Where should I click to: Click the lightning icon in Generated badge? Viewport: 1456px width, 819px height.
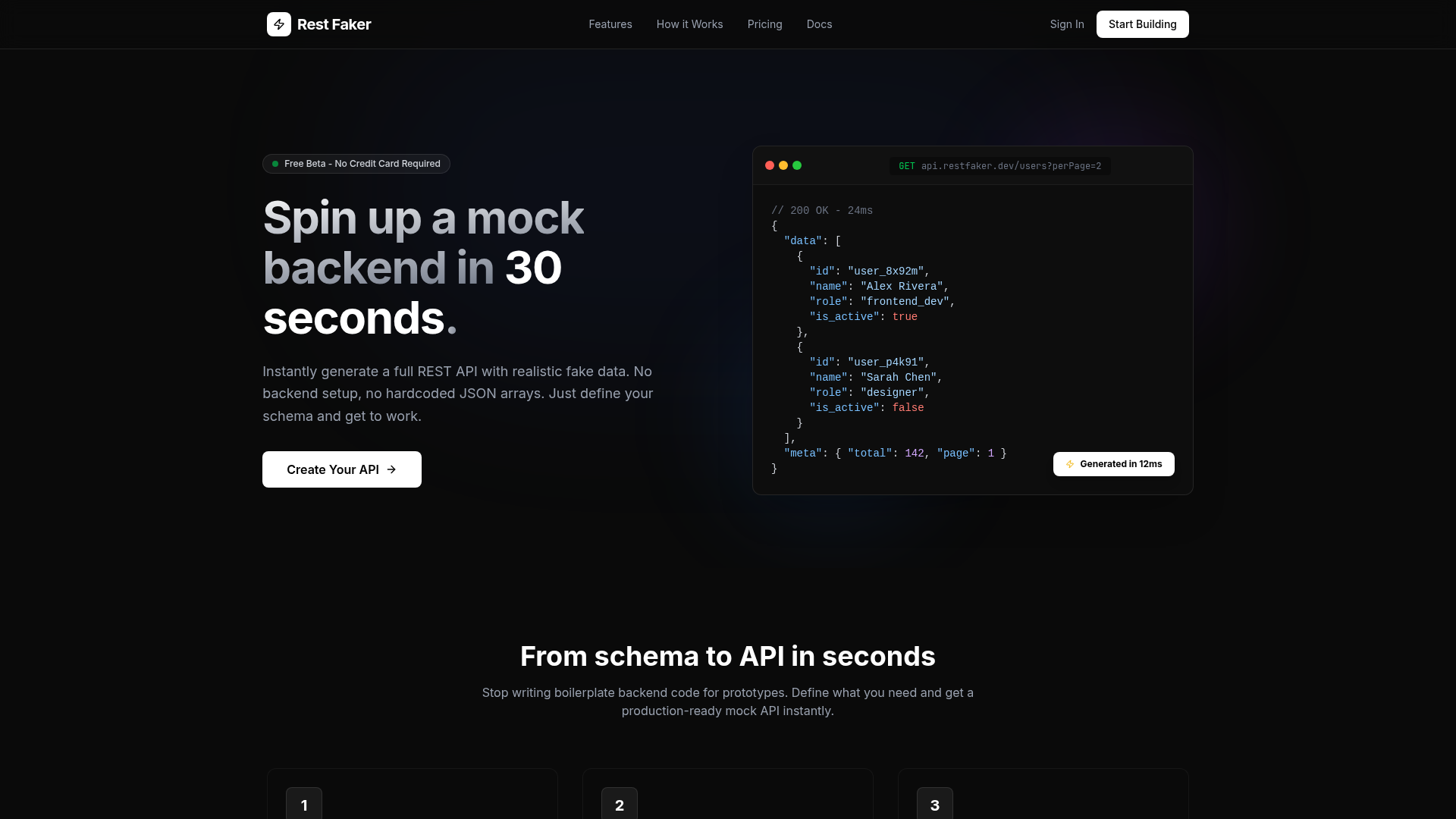tap(1070, 464)
